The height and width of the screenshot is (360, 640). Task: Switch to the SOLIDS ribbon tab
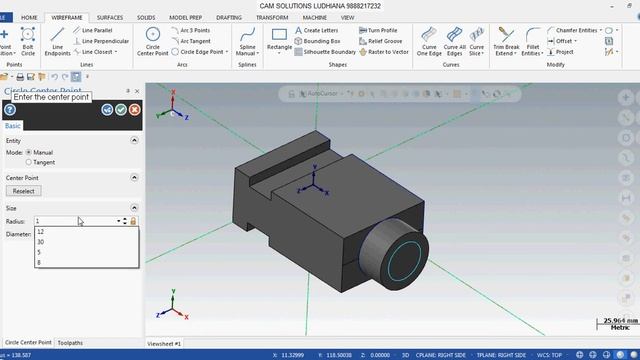pyautogui.click(x=146, y=18)
